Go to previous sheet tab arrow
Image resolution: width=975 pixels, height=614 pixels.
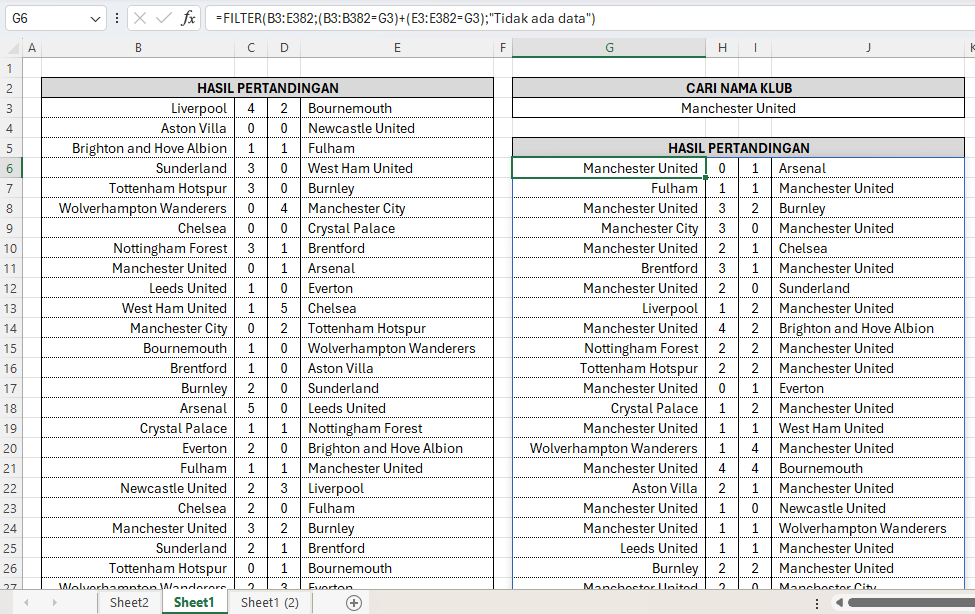(26, 602)
